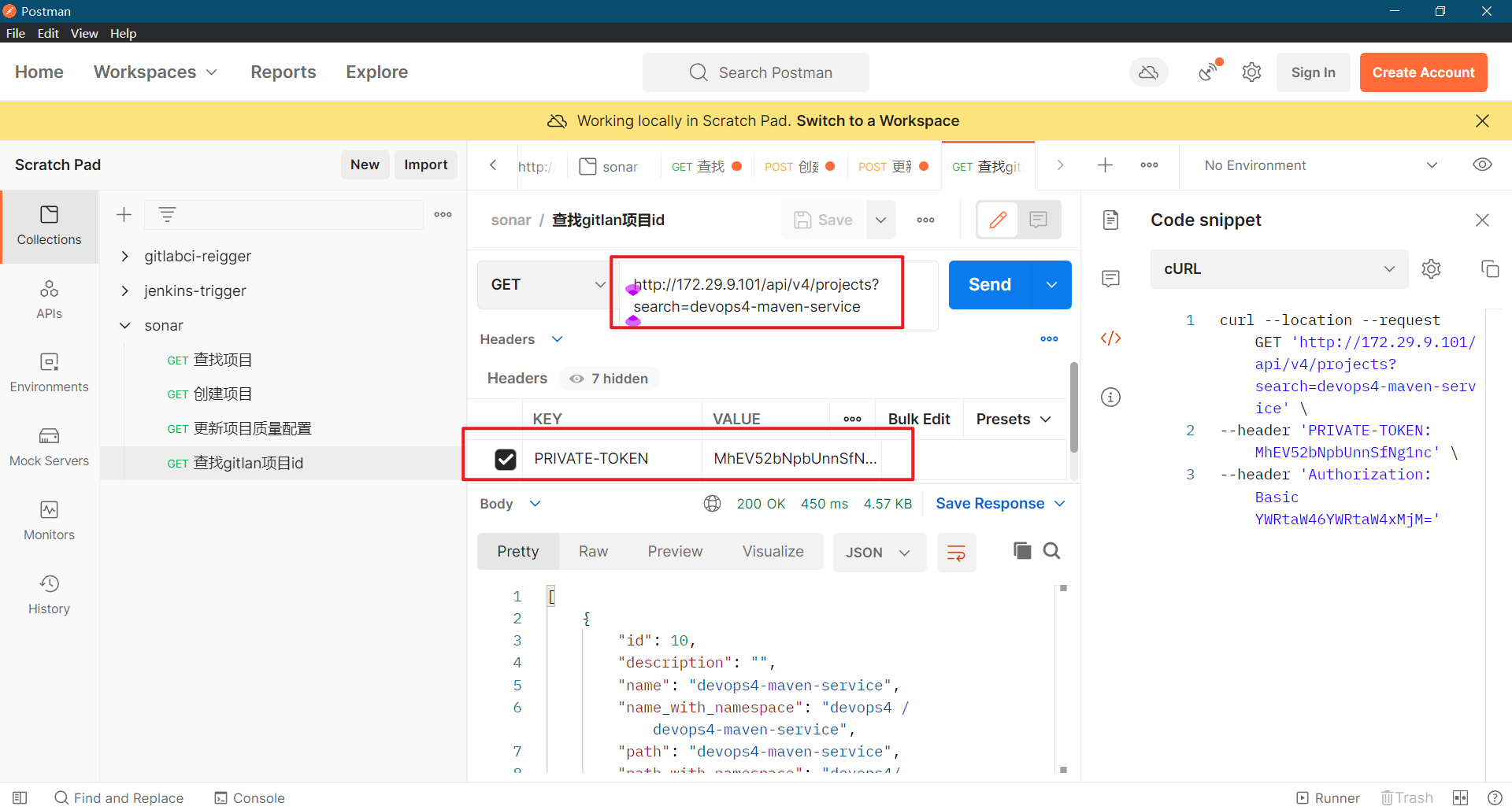Open comments icon in right sidebar
Image resolution: width=1512 pixels, height=810 pixels.
tap(1110, 278)
